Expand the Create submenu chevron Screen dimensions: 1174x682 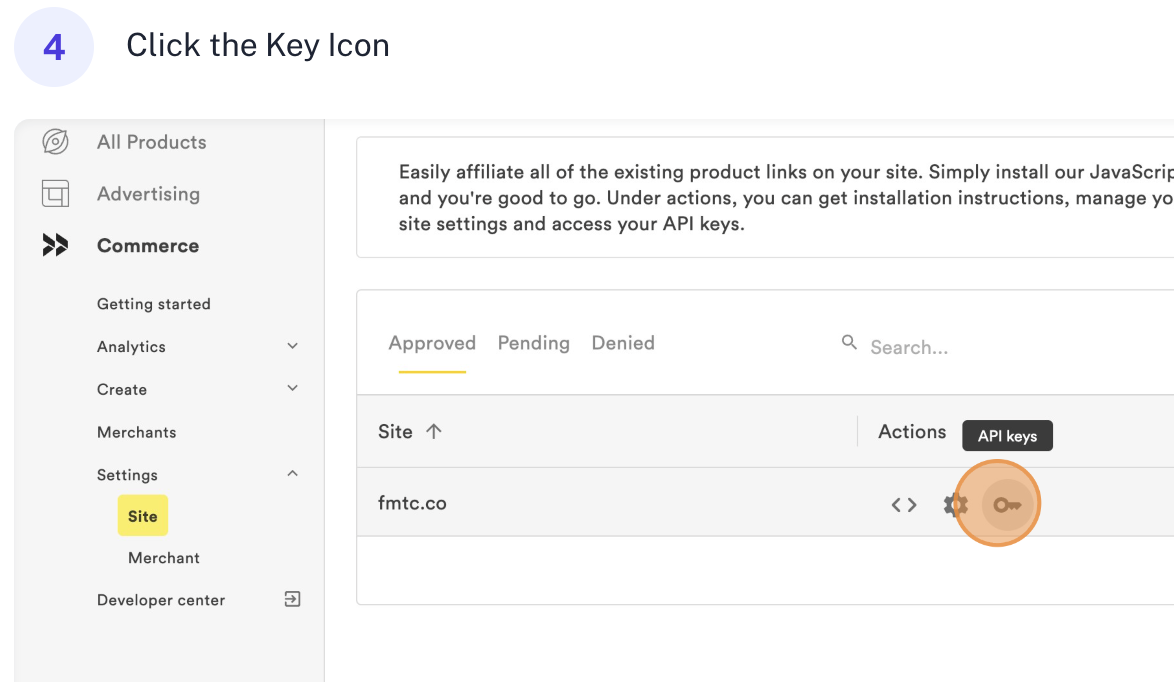tap(293, 389)
